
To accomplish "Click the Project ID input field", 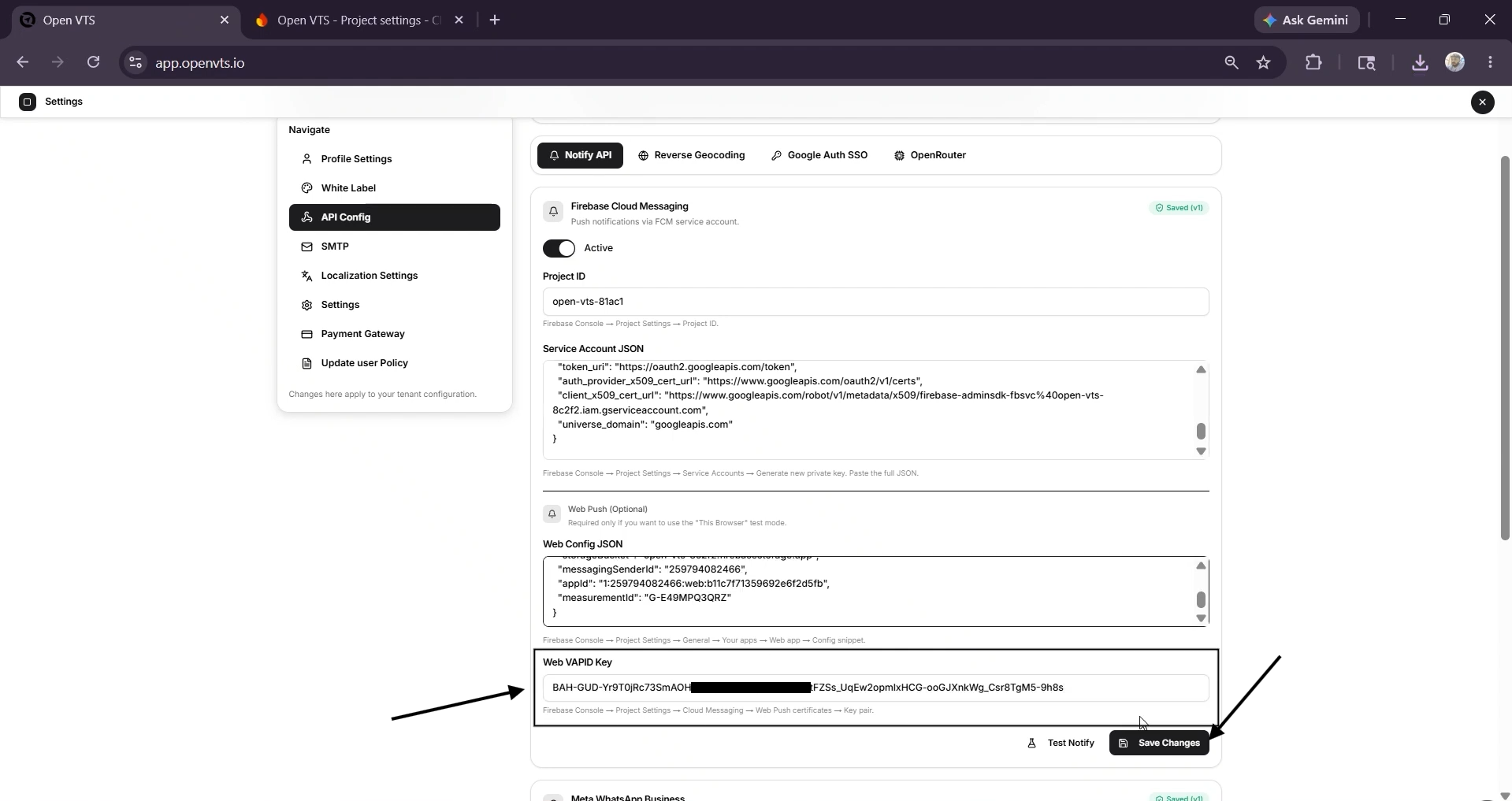I will (x=875, y=302).
